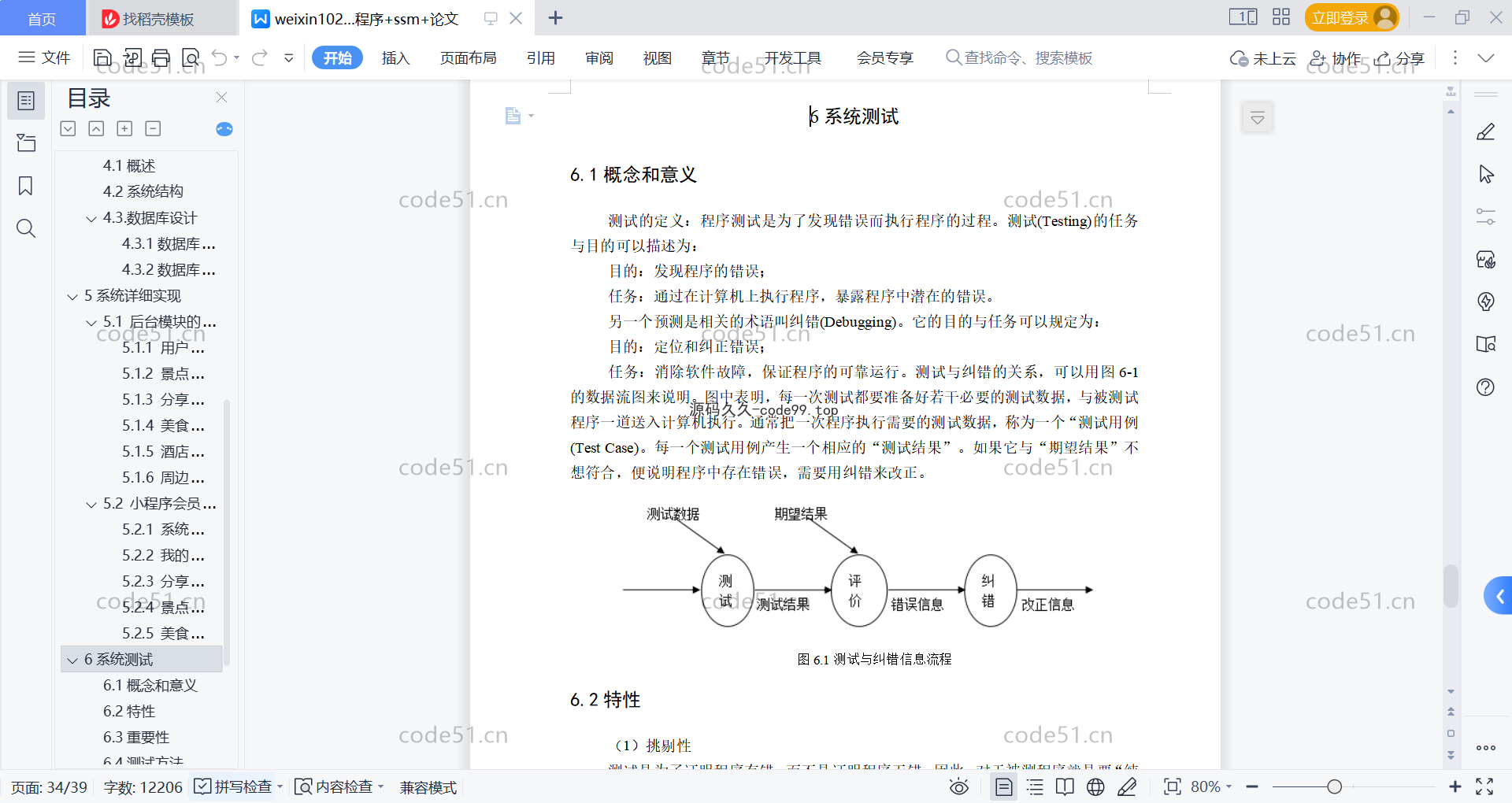The image size is (1512, 803).
Task: Open the reading book icon in right sidebar
Action: tap(1485, 344)
